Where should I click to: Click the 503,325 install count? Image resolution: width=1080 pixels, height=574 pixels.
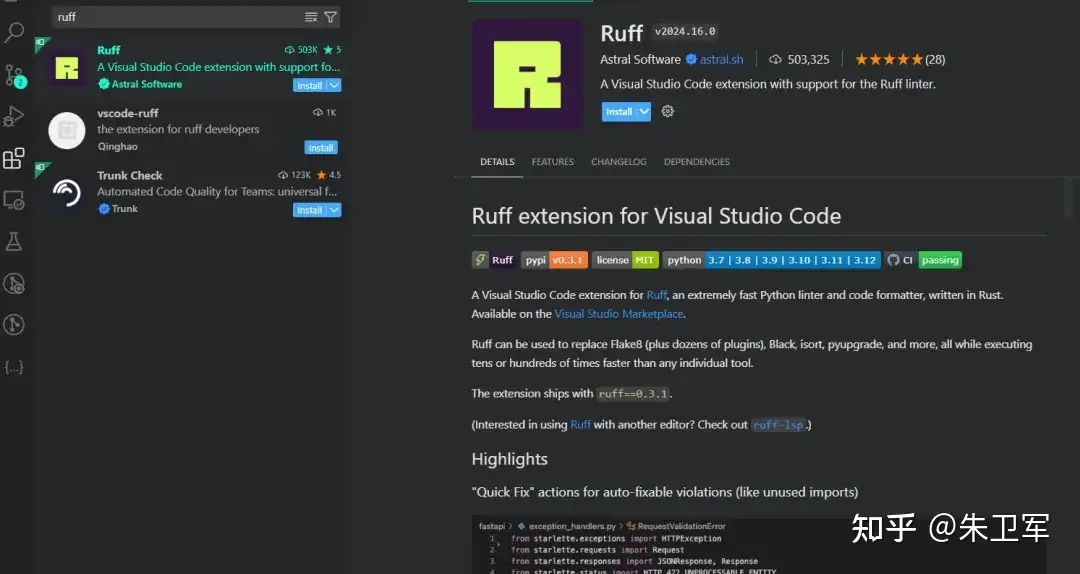[800, 60]
